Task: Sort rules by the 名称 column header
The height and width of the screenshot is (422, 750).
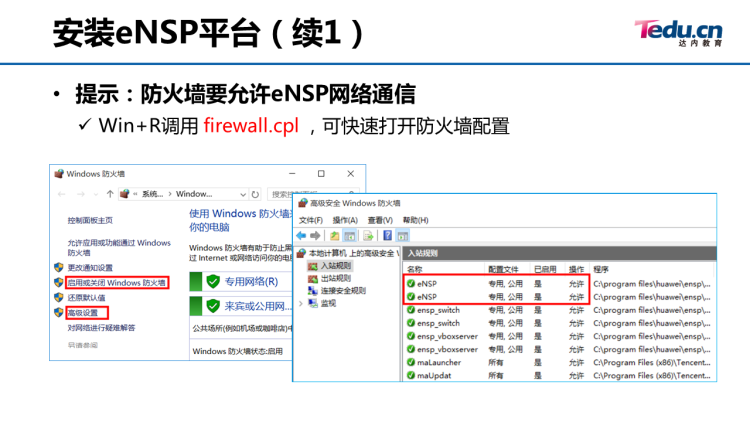Action: [x=415, y=269]
